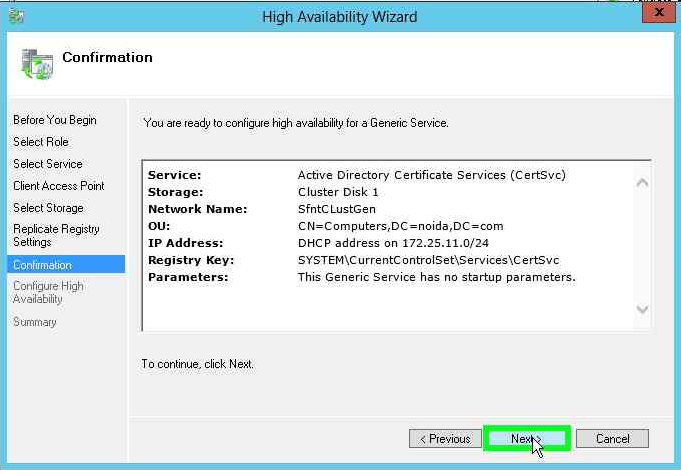This screenshot has height=470, width=681.
Task: Select the highlighted Confirmation step
Action: (66, 265)
